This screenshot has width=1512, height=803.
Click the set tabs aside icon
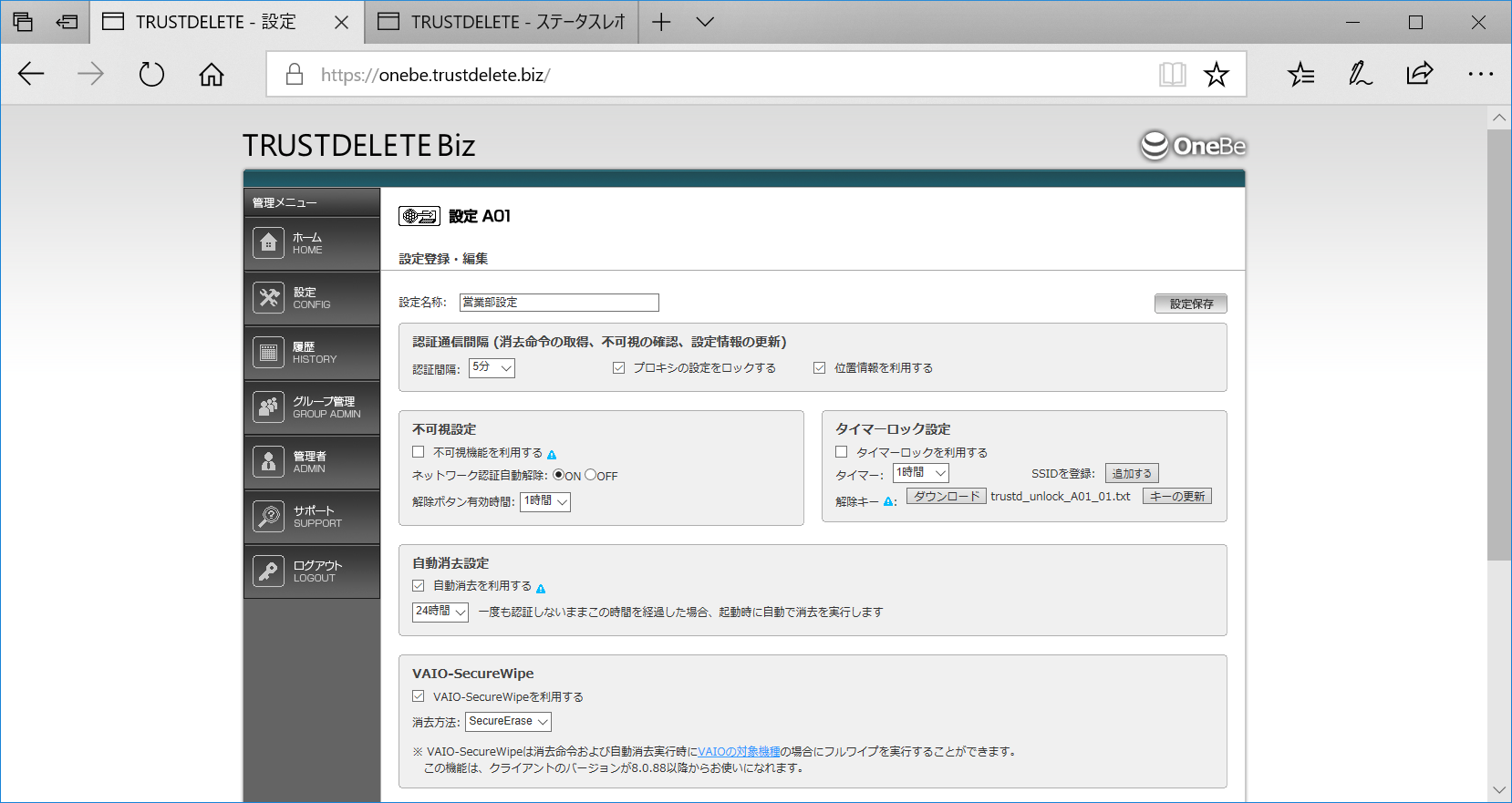pyautogui.click(x=67, y=22)
